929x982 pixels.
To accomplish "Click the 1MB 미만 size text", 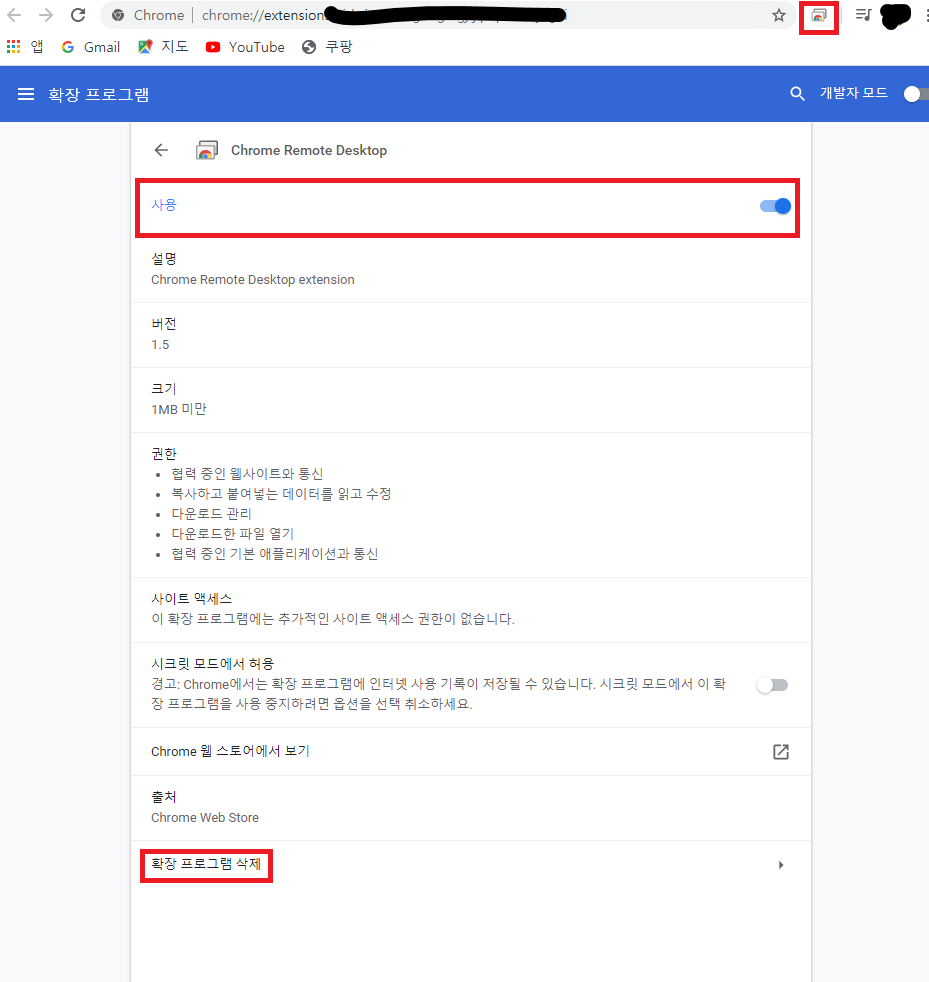I will (179, 410).
